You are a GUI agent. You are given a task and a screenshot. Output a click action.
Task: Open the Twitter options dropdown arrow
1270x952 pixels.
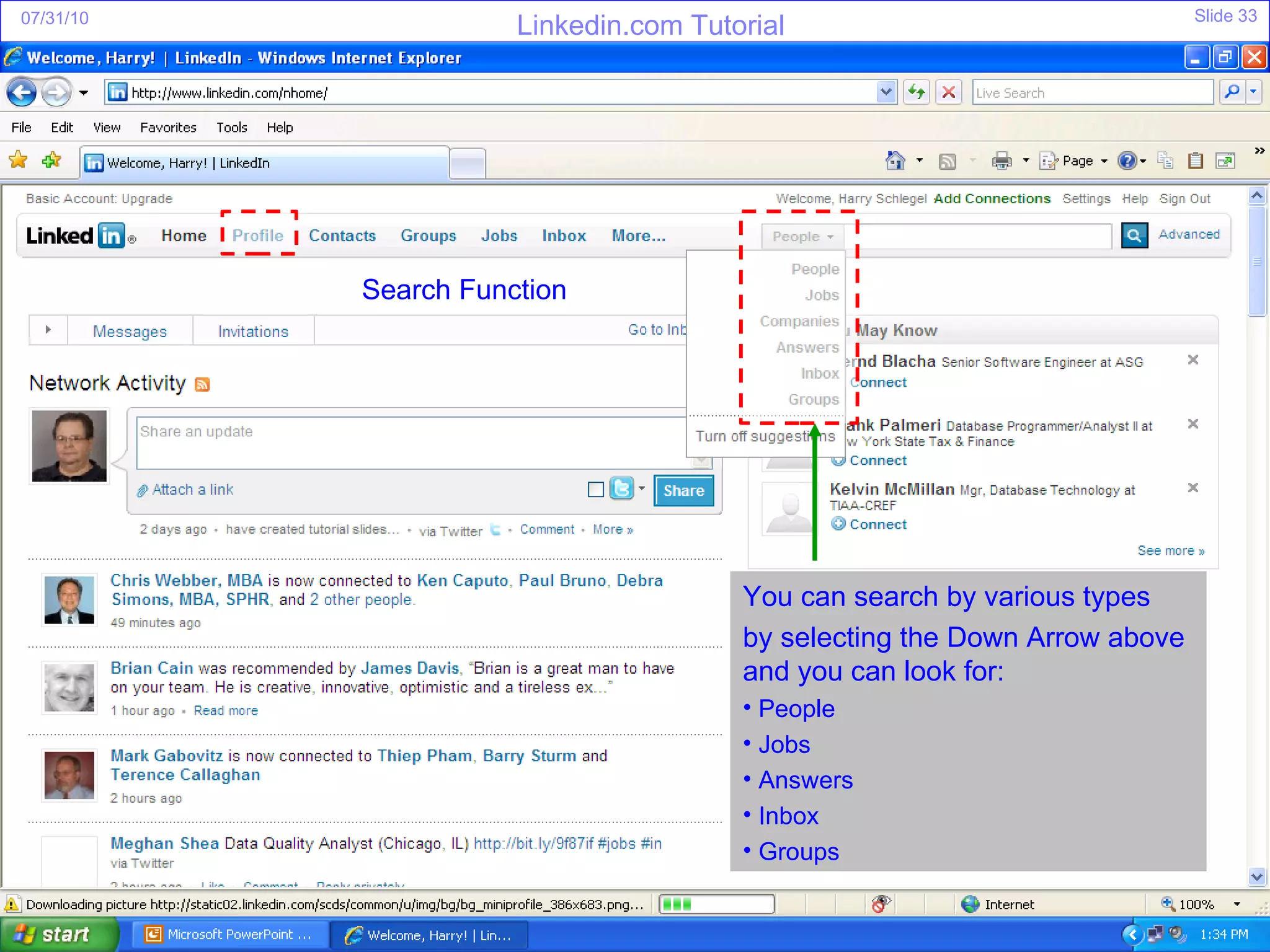[642, 488]
